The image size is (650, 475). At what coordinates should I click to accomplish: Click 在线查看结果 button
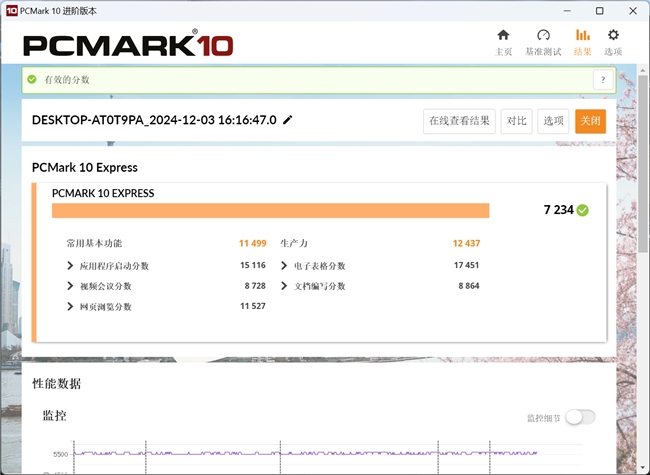pyautogui.click(x=459, y=121)
